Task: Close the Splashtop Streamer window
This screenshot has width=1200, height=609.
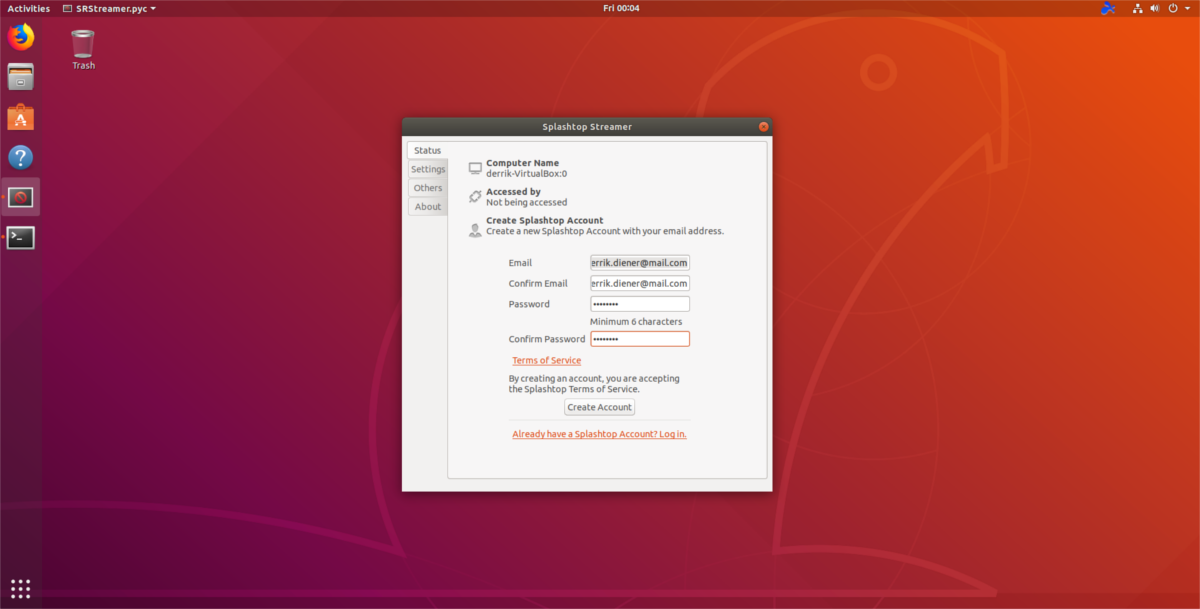Action: click(x=763, y=127)
